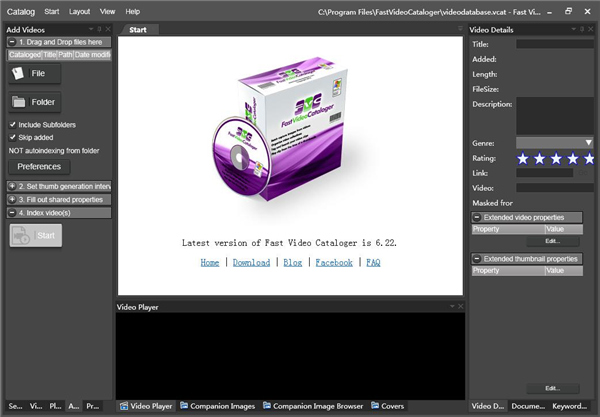Switch to Keyword... tab
The height and width of the screenshot is (417, 600).
click(x=569, y=406)
